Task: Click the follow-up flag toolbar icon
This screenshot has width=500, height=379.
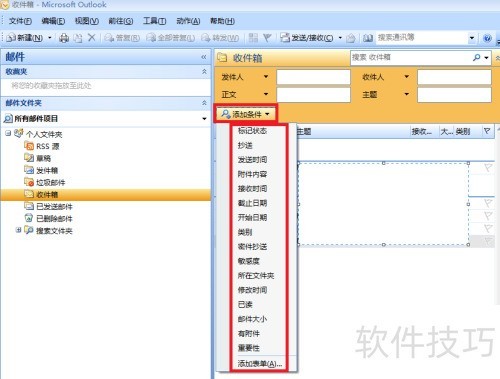Action: coord(267,38)
